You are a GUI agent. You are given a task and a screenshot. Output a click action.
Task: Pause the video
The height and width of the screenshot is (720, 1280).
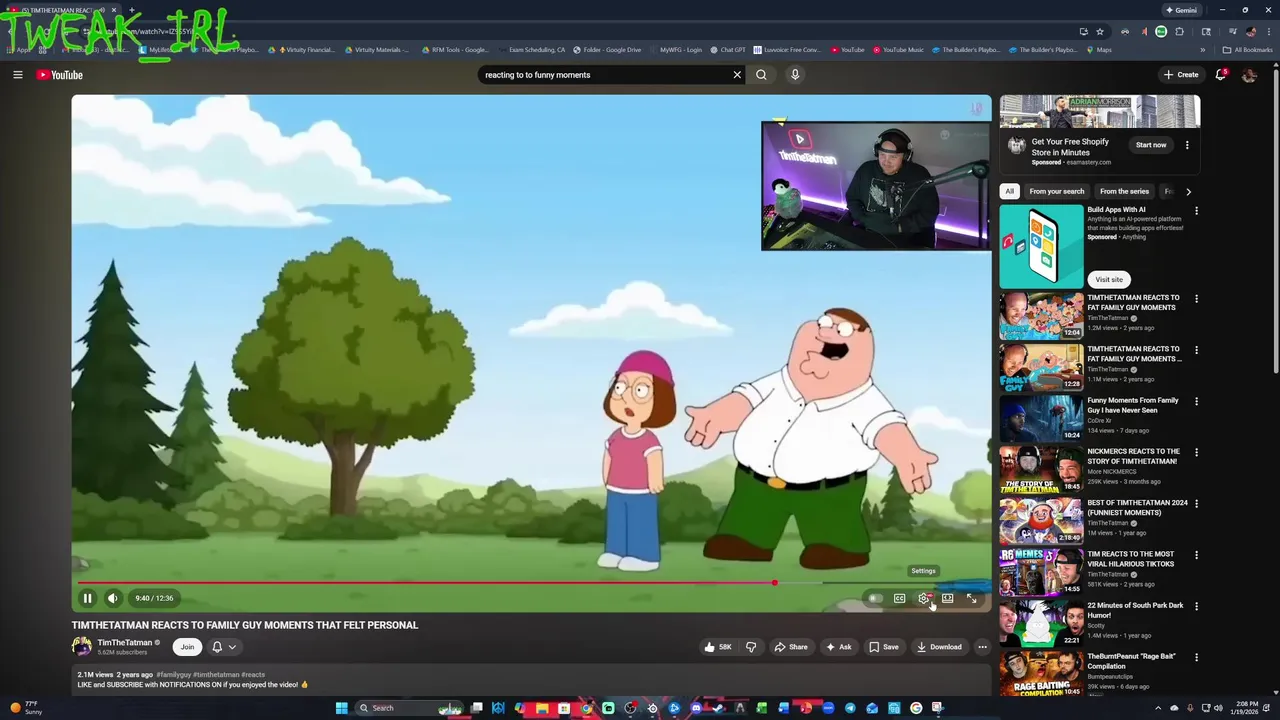click(x=87, y=598)
